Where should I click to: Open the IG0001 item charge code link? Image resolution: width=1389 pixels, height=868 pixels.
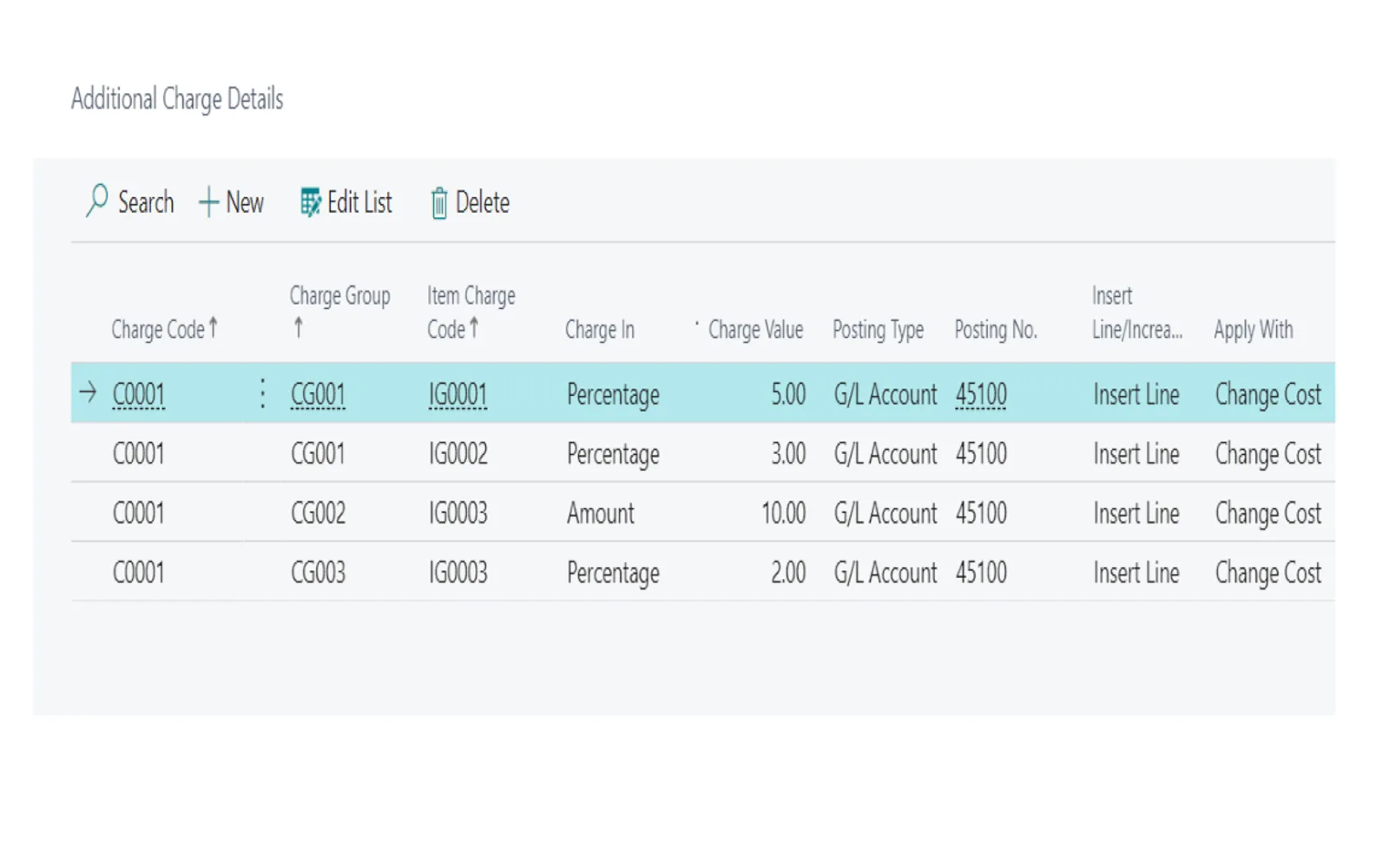click(x=458, y=395)
